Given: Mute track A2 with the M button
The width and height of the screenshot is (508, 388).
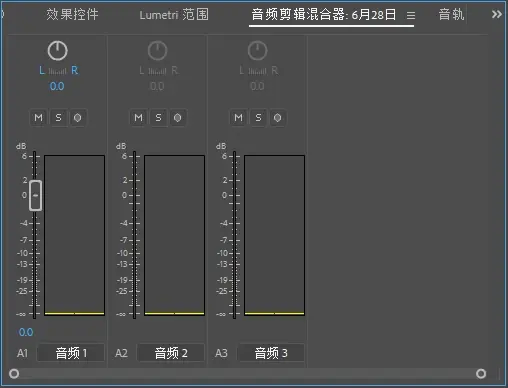Looking at the screenshot, I should pos(138,118).
